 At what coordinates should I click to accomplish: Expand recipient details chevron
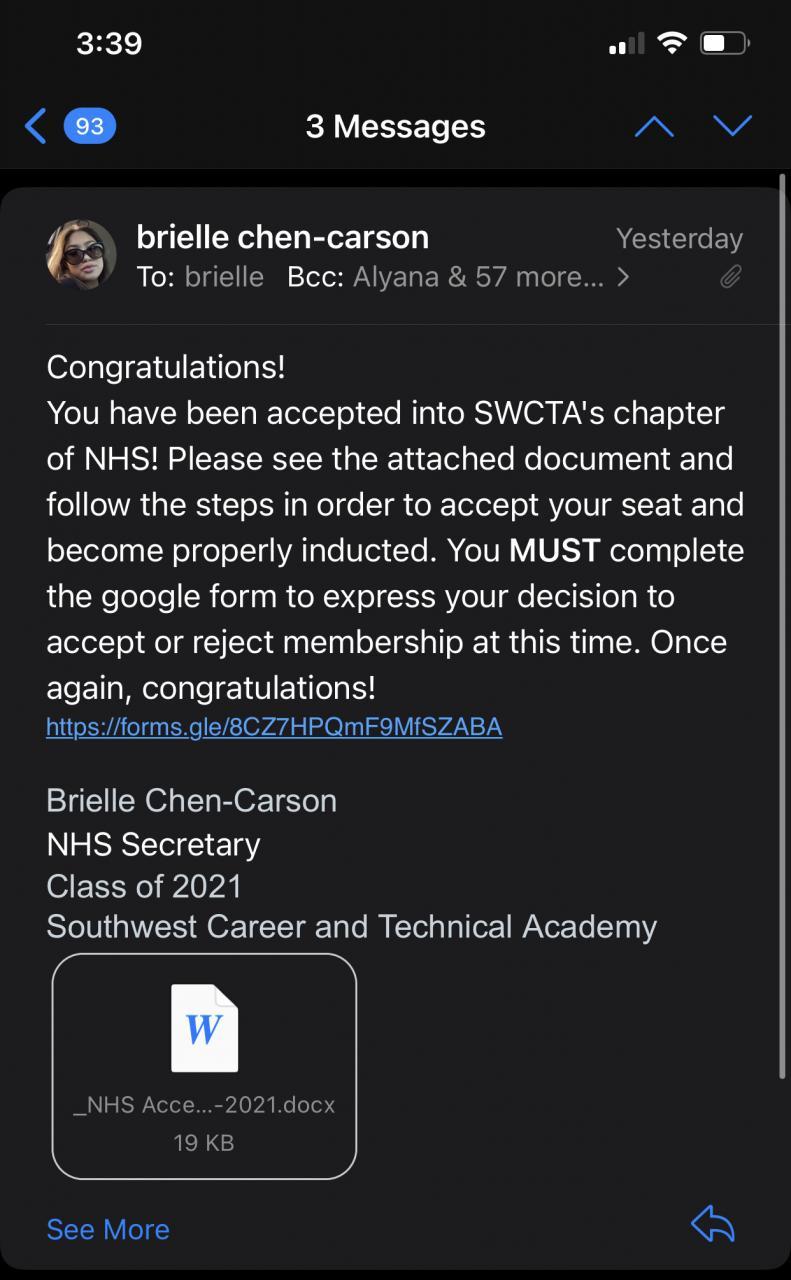pos(623,277)
